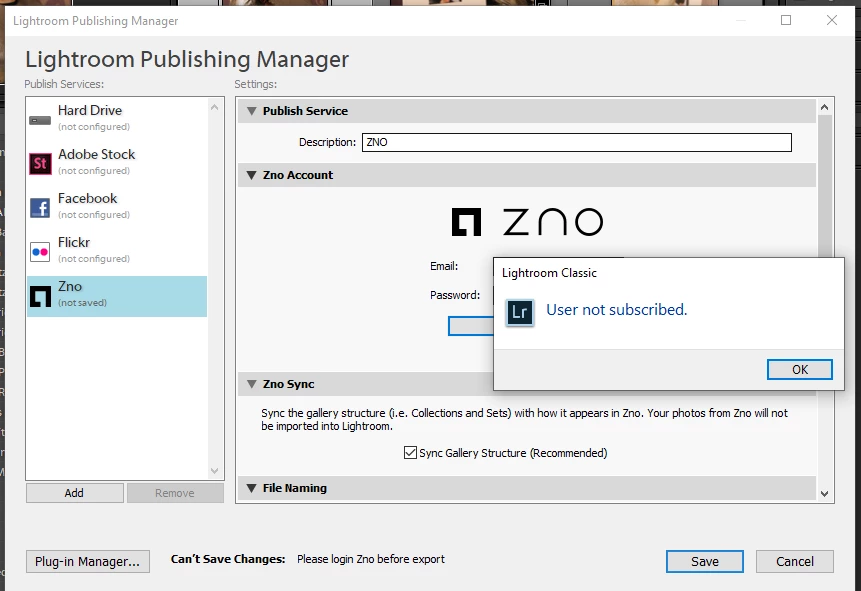Click the 'Can't Save Changes:' label
This screenshot has width=861, height=591.
(x=228, y=559)
